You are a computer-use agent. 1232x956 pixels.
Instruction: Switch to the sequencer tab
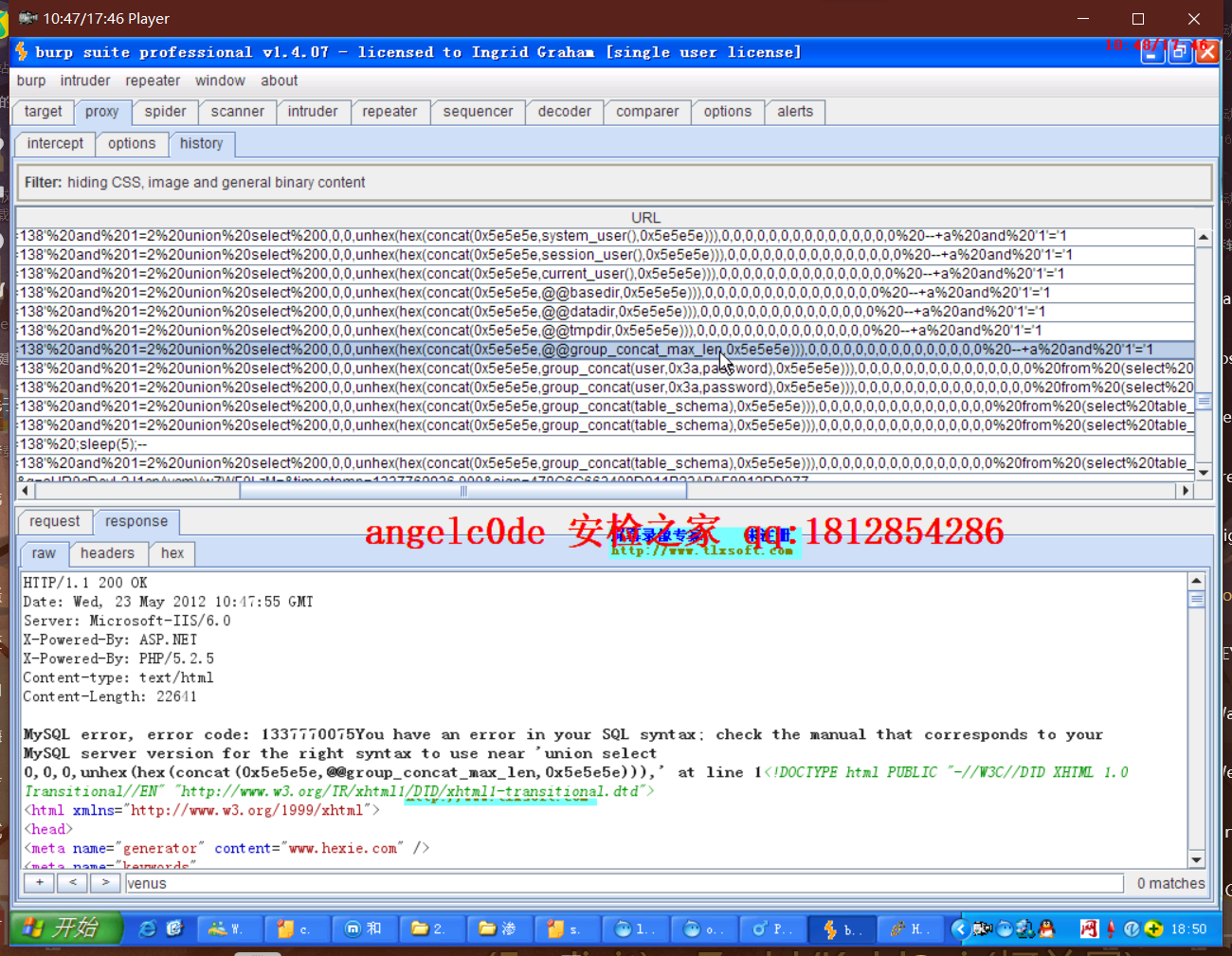pyautogui.click(x=478, y=112)
